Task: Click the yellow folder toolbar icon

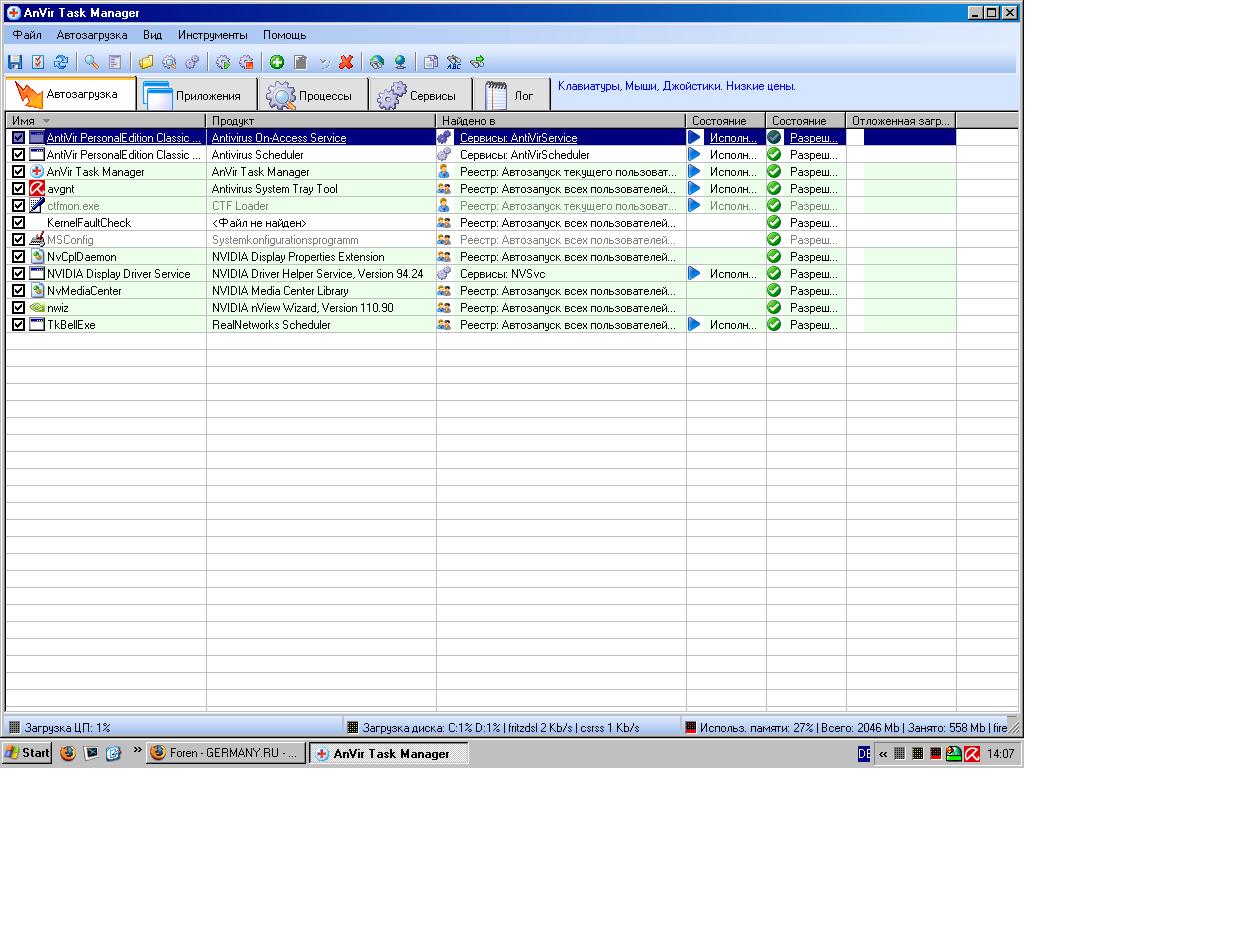Action: pyautogui.click(x=146, y=62)
